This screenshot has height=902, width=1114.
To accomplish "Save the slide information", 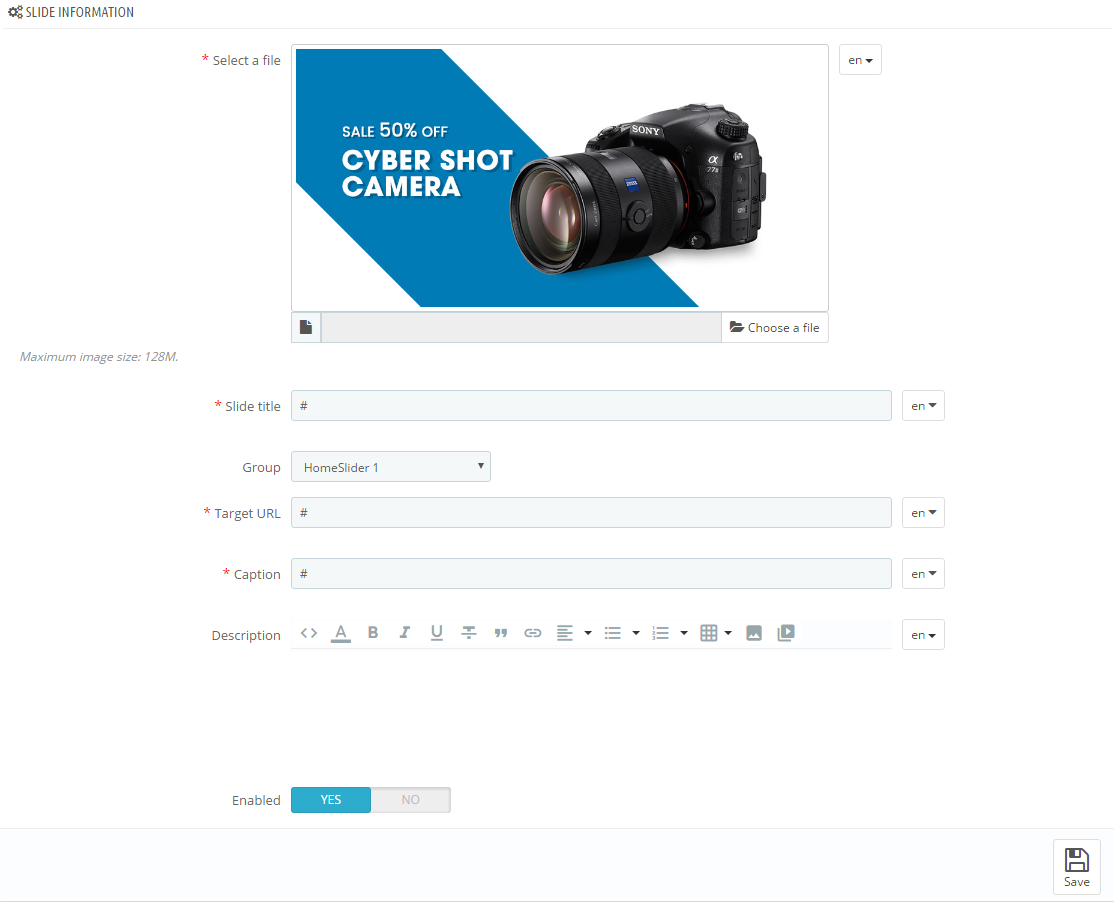I will pos(1076,867).
